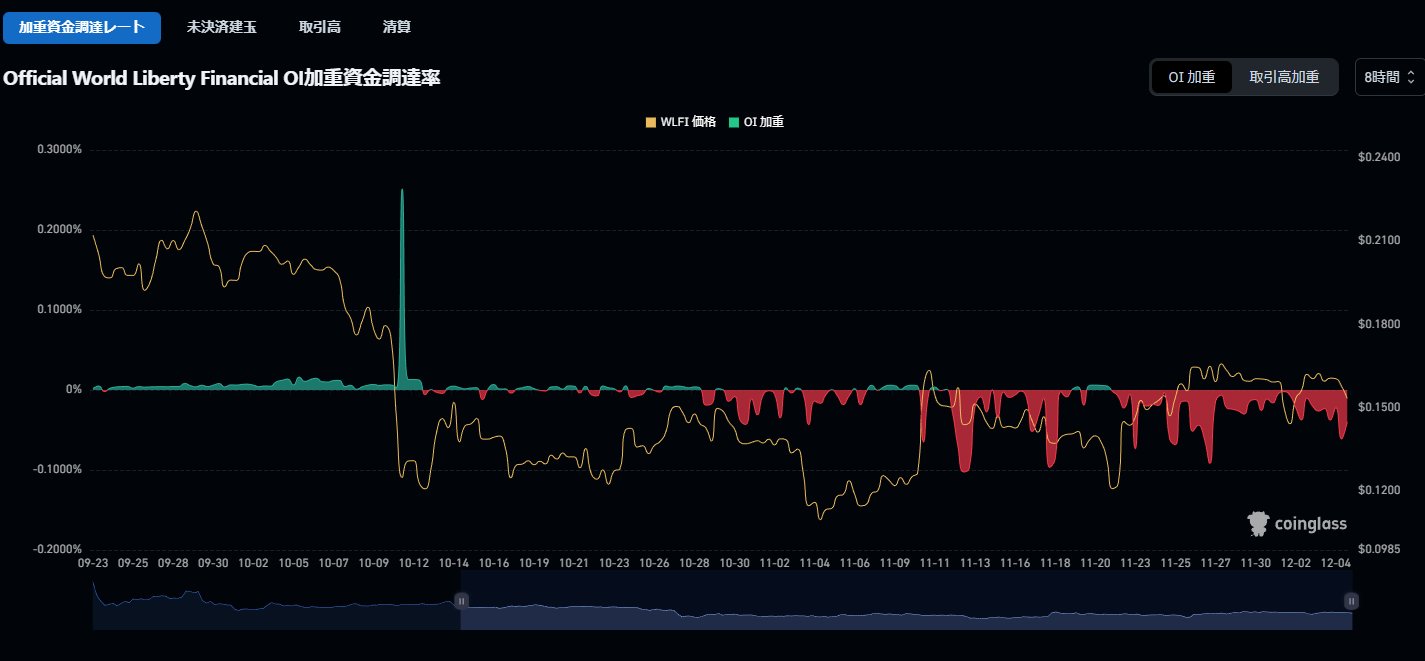The width and height of the screenshot is (1425, 661).
Task: Click the $0.2400 price axis label
Action: [x=1378, y=157]
